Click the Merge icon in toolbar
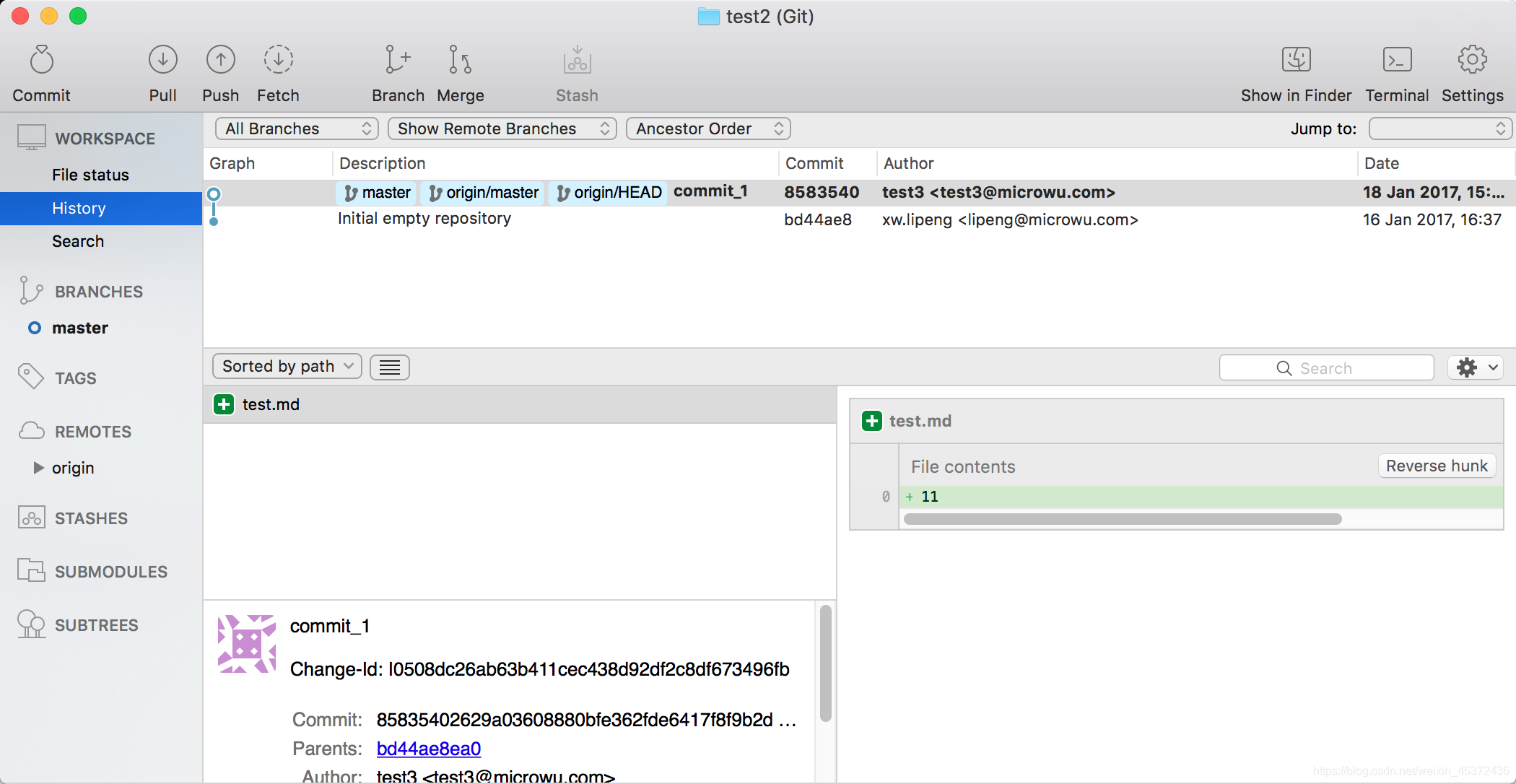 [460, 72]
